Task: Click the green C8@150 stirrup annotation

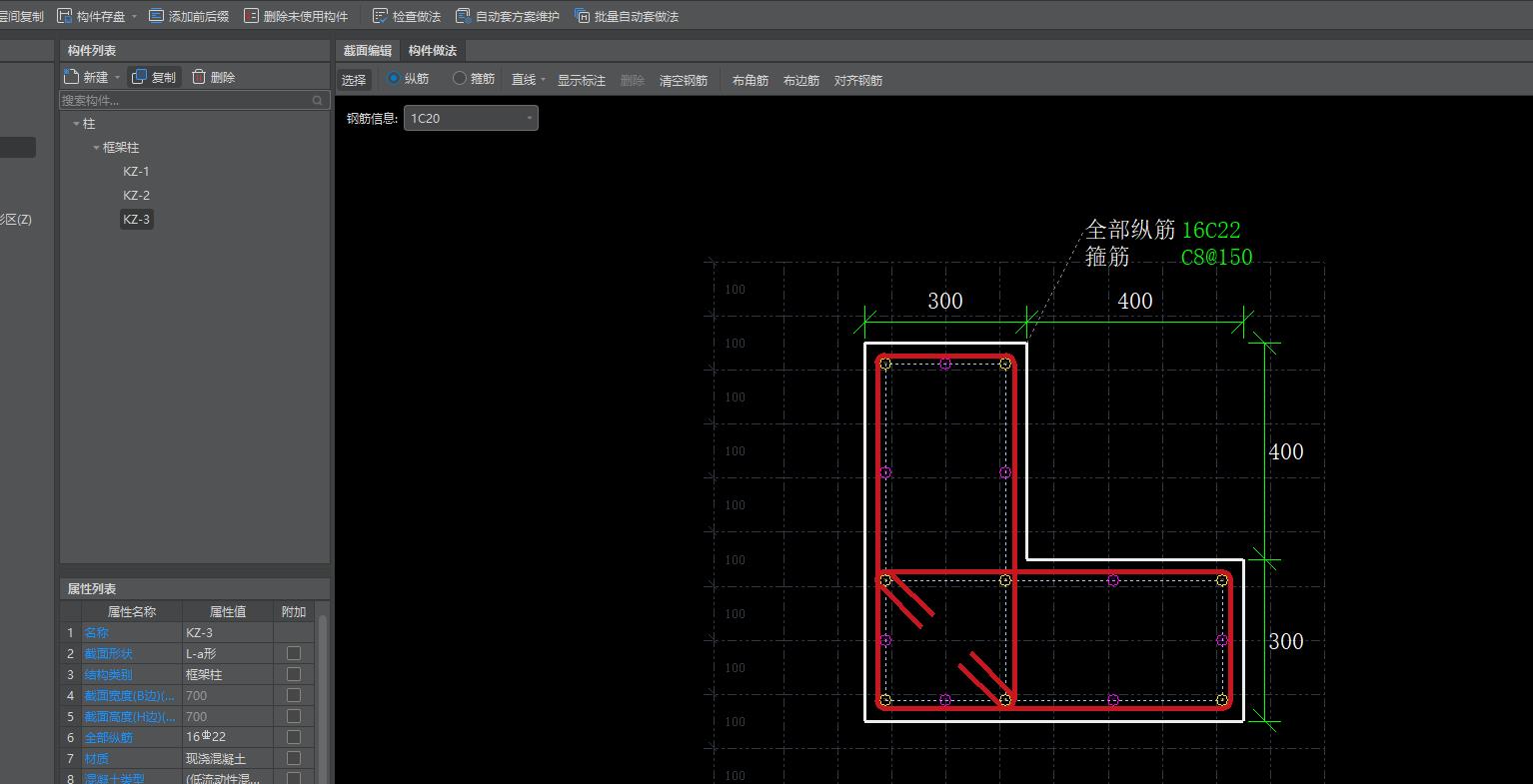Action: 1216,258
